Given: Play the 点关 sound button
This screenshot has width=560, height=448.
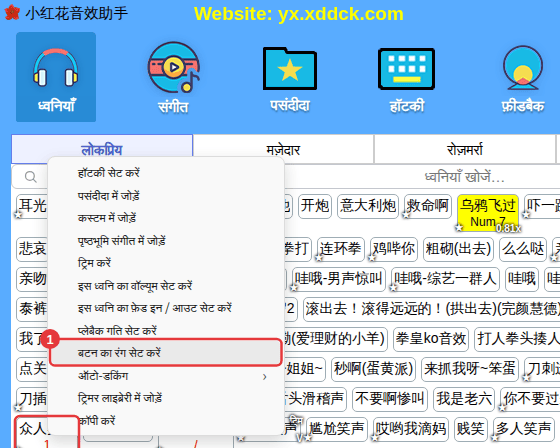Looking at the screenshot, I should point(32,369).
